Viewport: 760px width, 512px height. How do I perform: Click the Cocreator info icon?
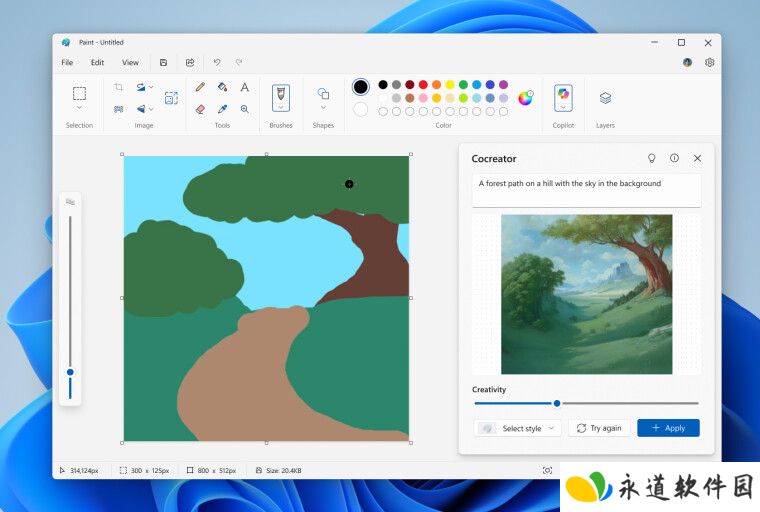point(674,158)
